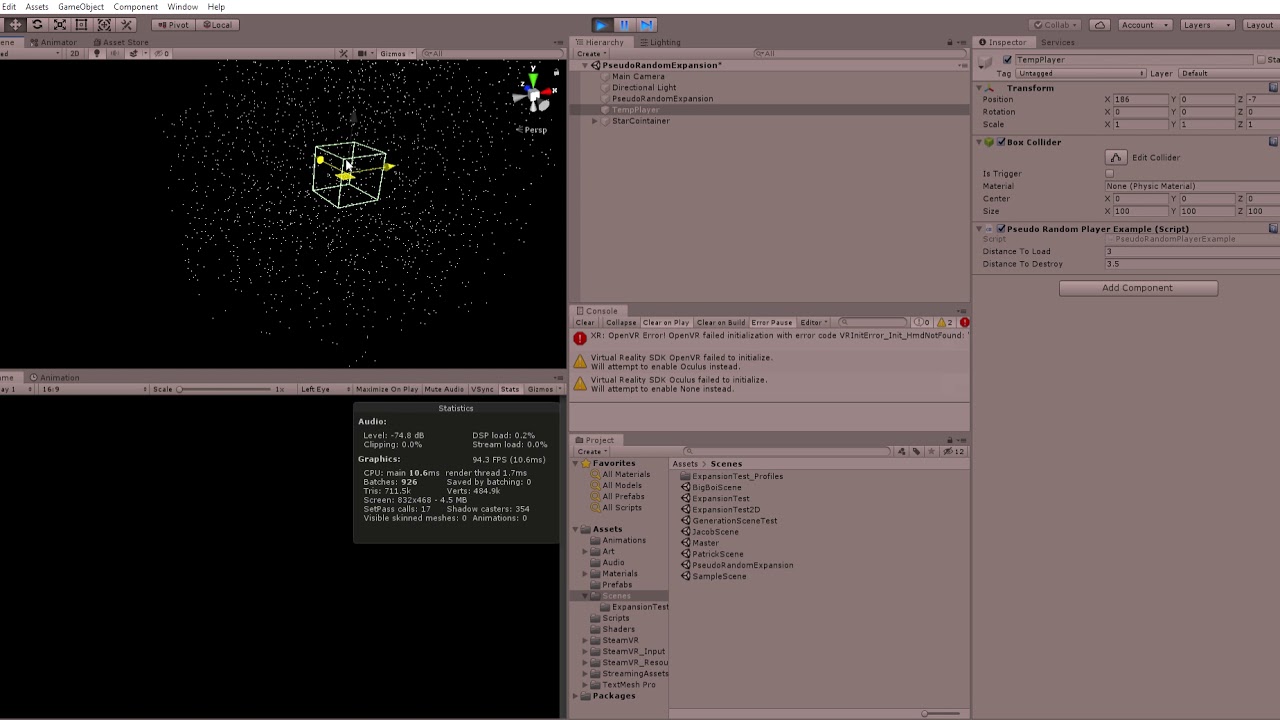Disable Pseudo Random Player Example script checkbox
Viewport: 1280px width, 720px height.
click(x=1001, y=229)
